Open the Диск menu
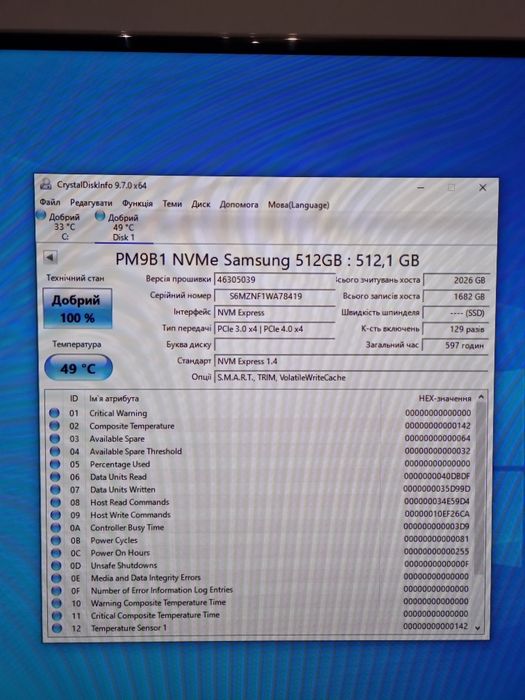Screen dimensions: 525x700 (x=201, y=204)
